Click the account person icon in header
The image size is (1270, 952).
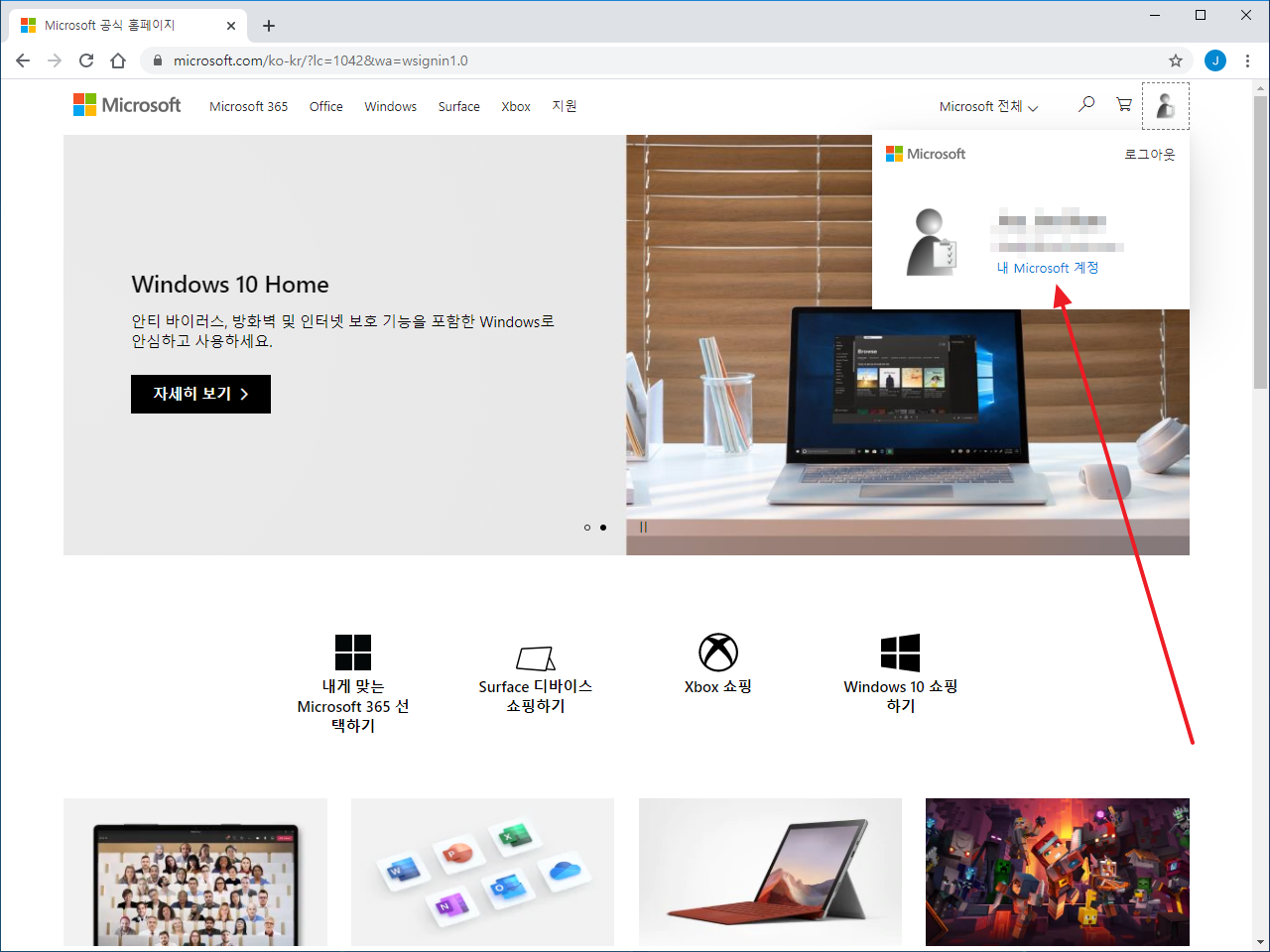[x=1166, y=105]
